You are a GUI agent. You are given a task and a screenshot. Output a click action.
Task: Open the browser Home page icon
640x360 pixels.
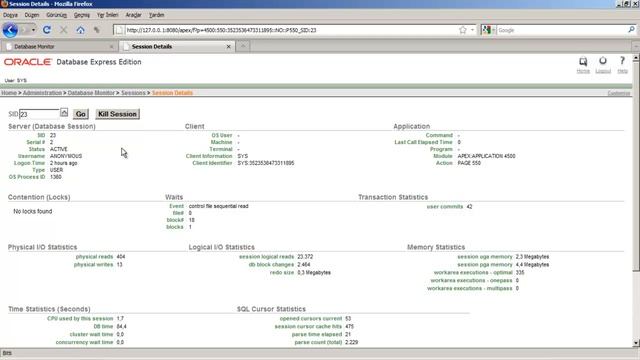[80, 30]
